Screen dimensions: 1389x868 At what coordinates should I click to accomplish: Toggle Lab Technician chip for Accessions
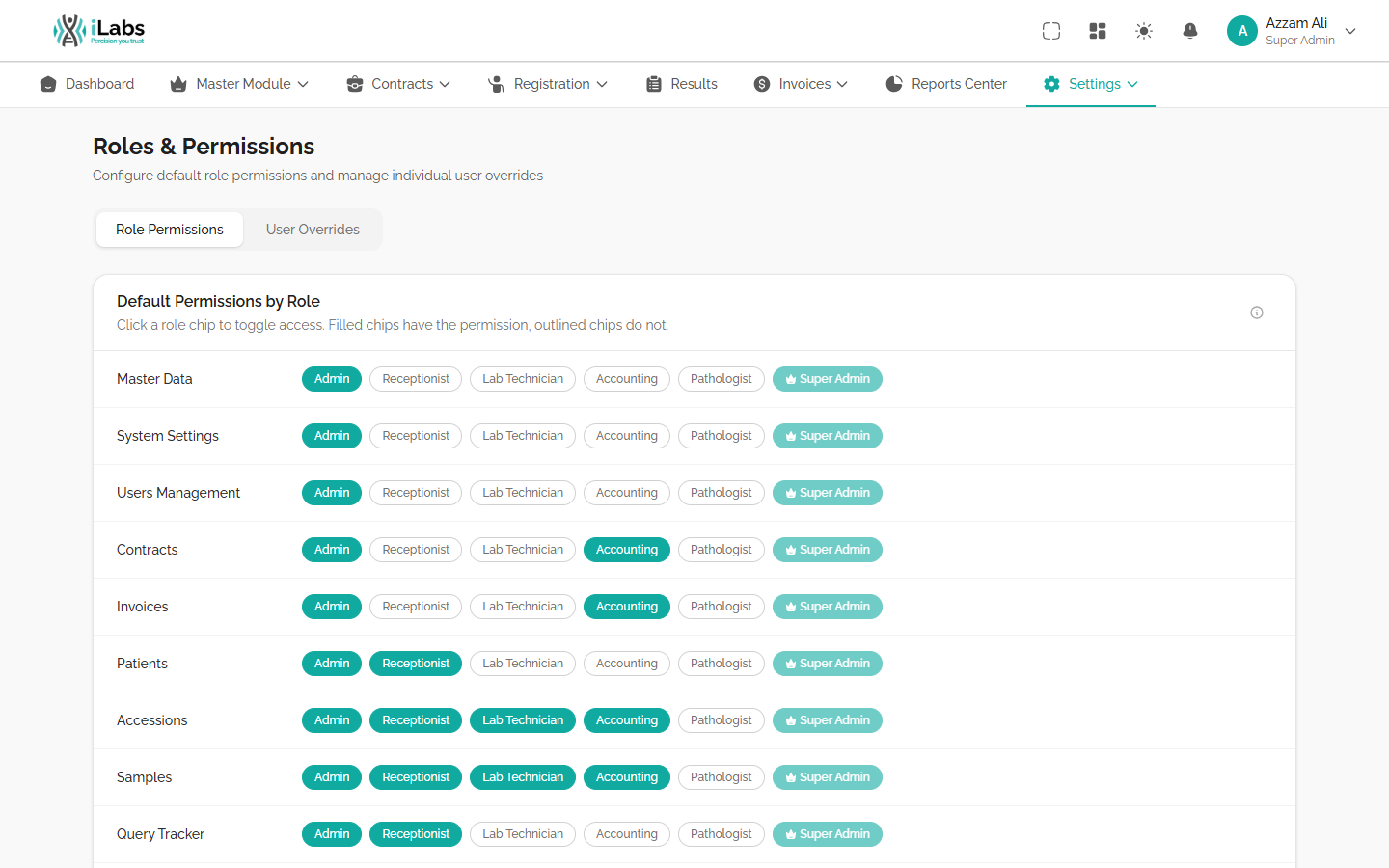tap(523, 720)
